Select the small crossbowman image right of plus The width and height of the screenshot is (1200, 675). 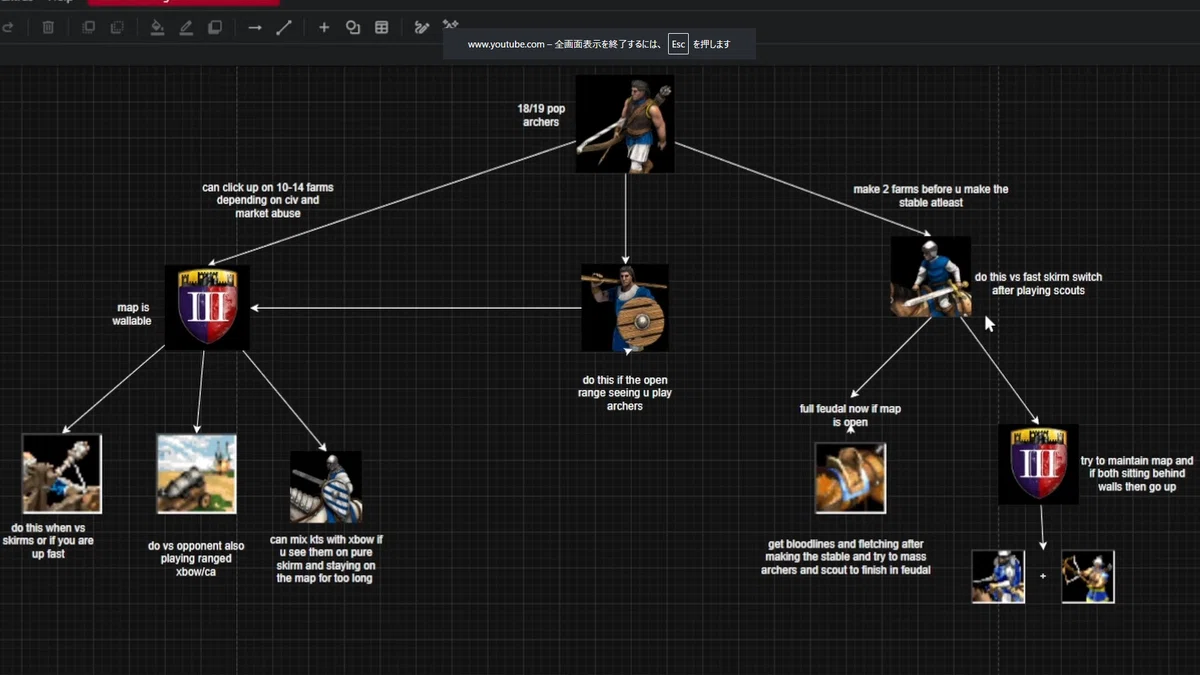pos(1088,576)
